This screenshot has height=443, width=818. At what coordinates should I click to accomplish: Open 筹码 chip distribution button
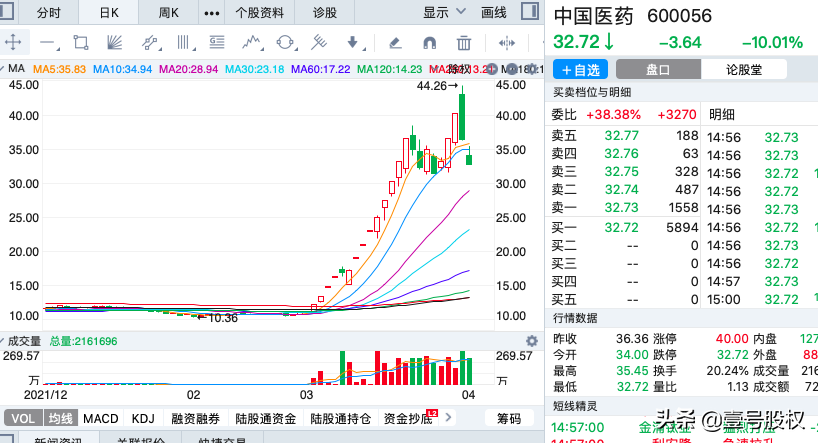tap(509, 418)
